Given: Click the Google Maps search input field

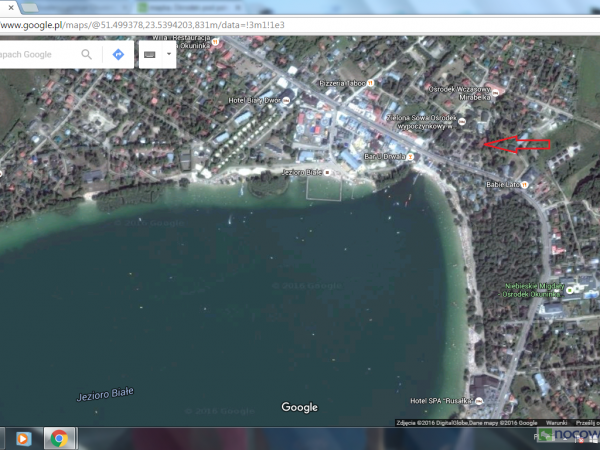Looking at the screenshot, I should tap(35, 54).
